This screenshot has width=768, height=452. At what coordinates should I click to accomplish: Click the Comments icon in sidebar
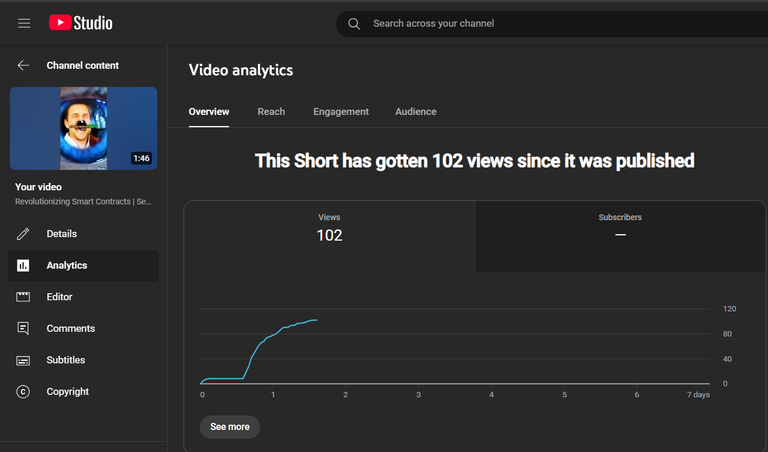pyautogui.click(x=23, y=328)
